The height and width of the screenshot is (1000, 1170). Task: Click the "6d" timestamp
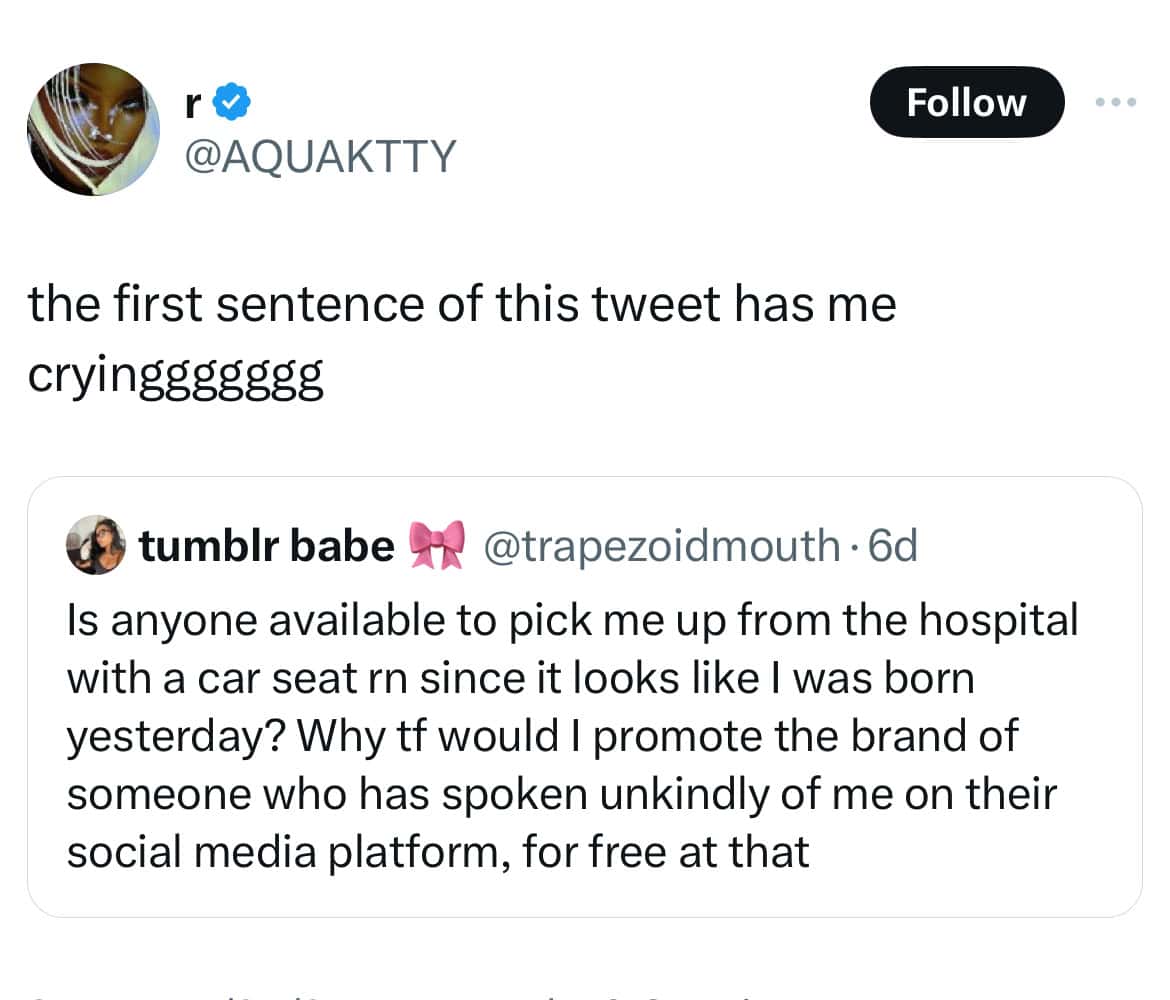coord(893,546)
